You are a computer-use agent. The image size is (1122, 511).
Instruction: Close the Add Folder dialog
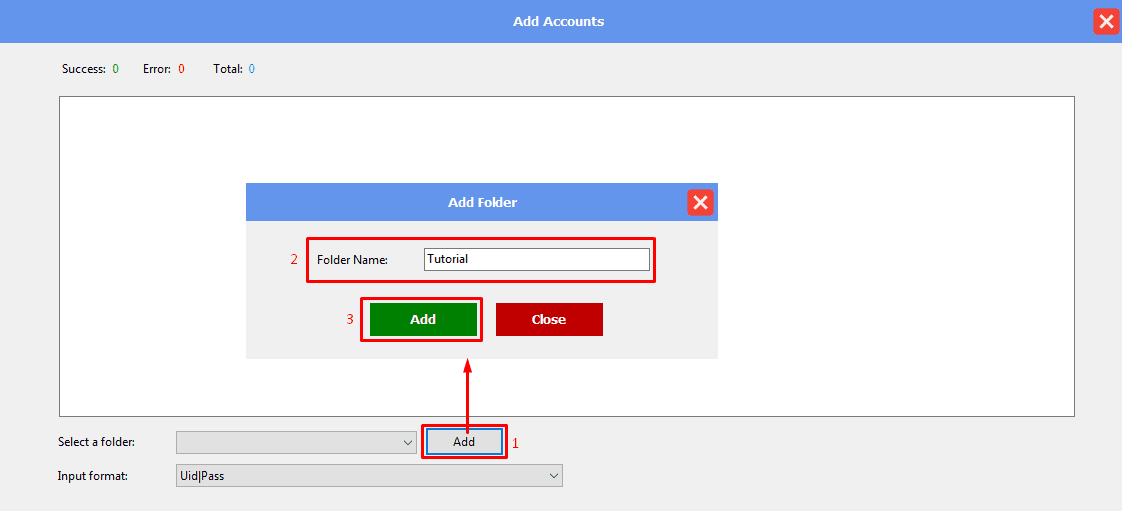(x=700, y=203)
